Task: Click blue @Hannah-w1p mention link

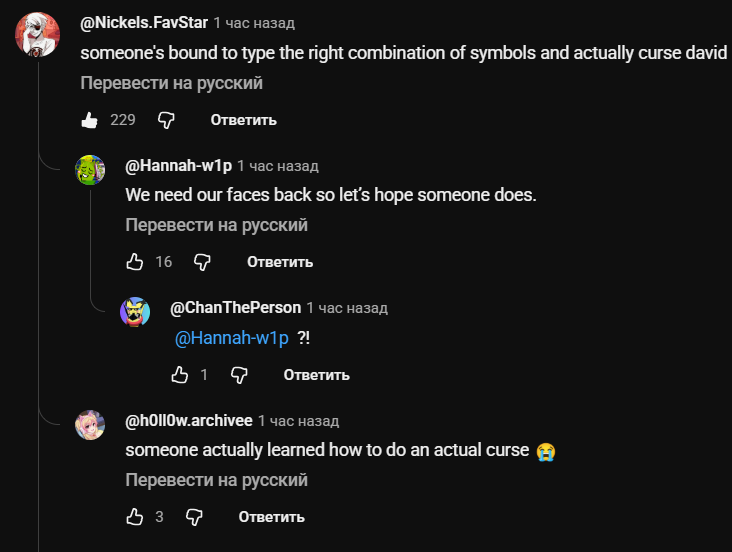Action: pyautogui.click(x=232, y=339)
